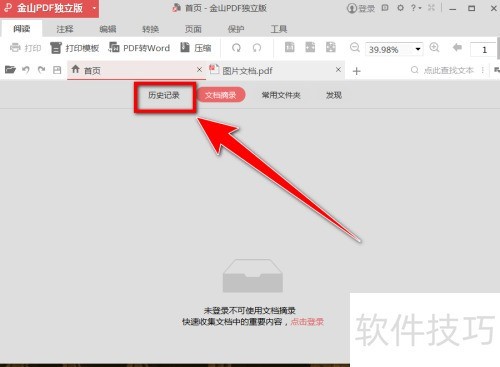
Task: Open the 金山PDF独立版 application menu
Action: (x=49, y=8)
